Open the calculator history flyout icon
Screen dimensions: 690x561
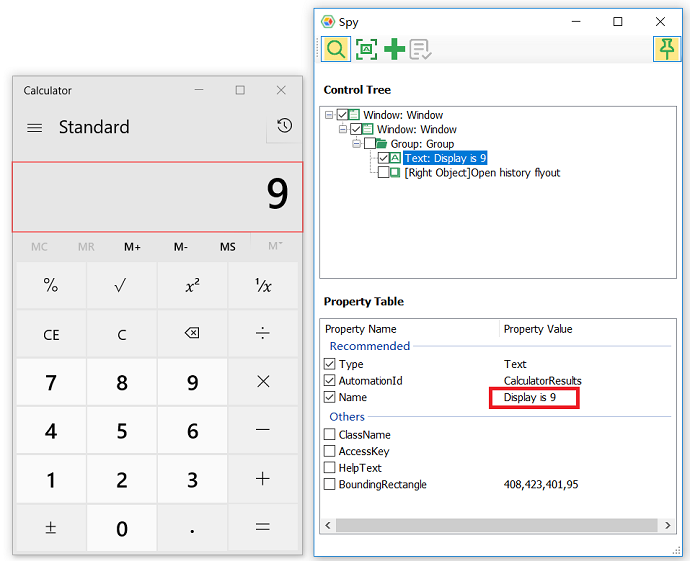[x=285, y=126]
